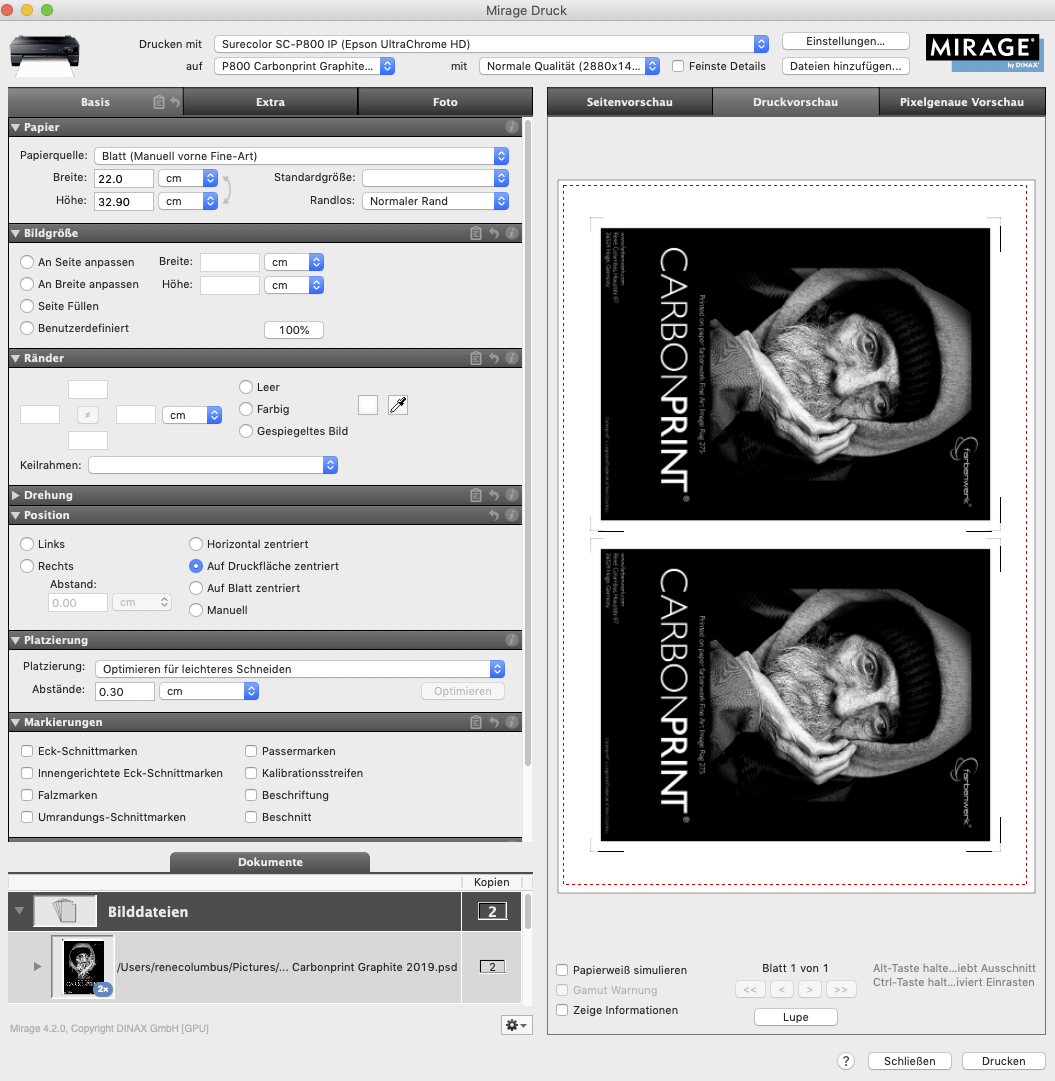Screen dimensions: 1055x1081
Task: Expand the collapsed Drehung section
Action: 15,495
